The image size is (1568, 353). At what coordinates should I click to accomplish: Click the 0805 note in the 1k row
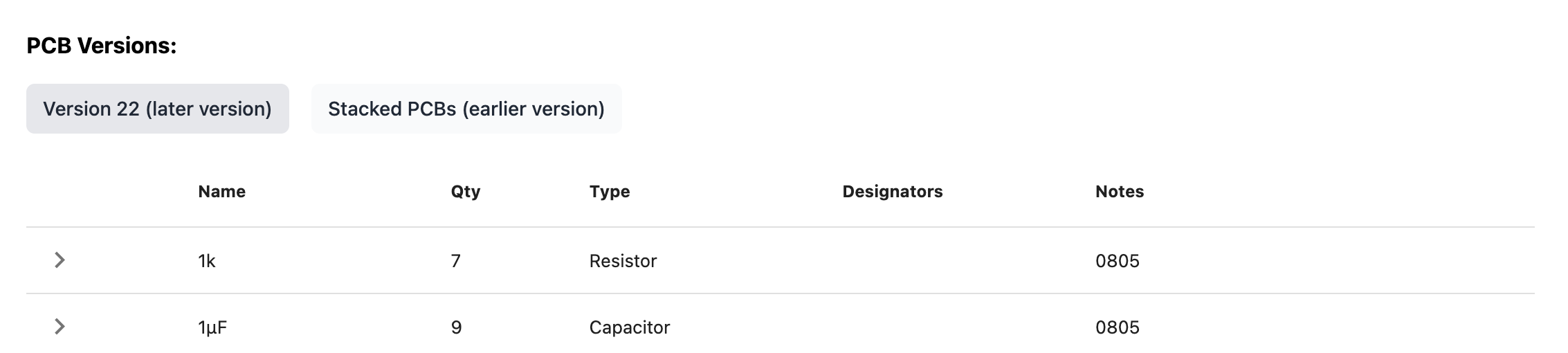[x=1118, y=261]
